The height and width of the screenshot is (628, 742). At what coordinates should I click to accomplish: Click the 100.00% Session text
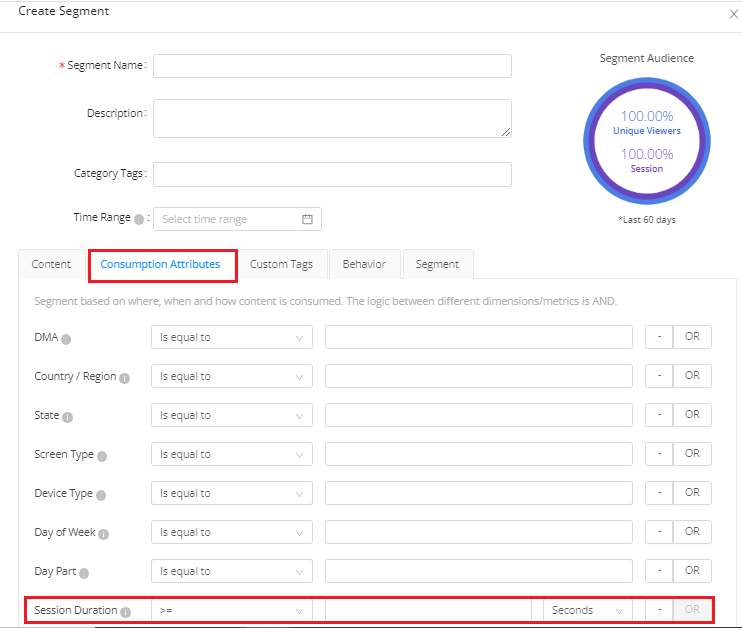click(647, 160)
